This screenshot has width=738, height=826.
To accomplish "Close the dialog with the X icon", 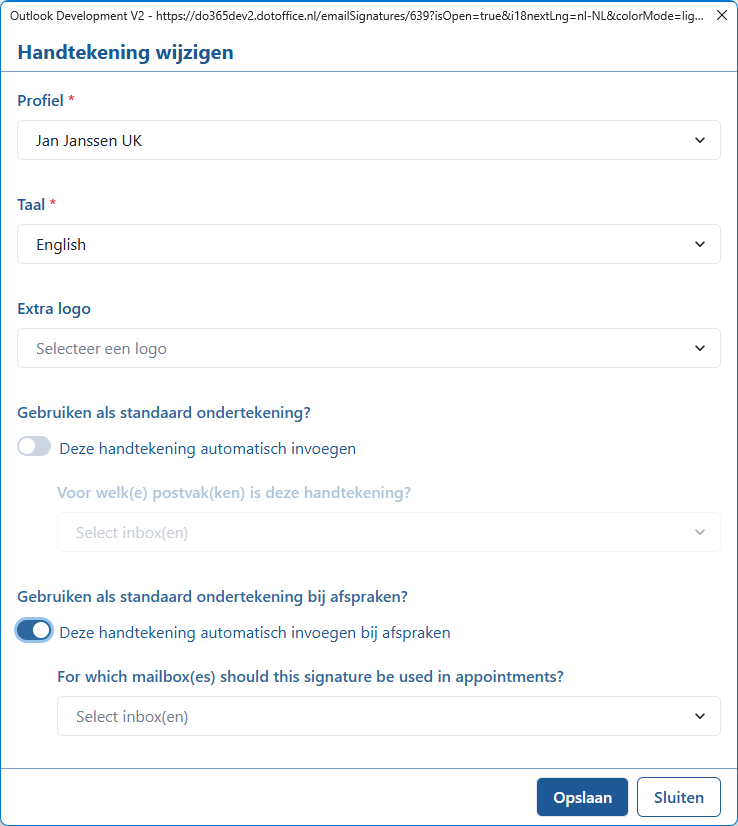I will pos(722,15).
